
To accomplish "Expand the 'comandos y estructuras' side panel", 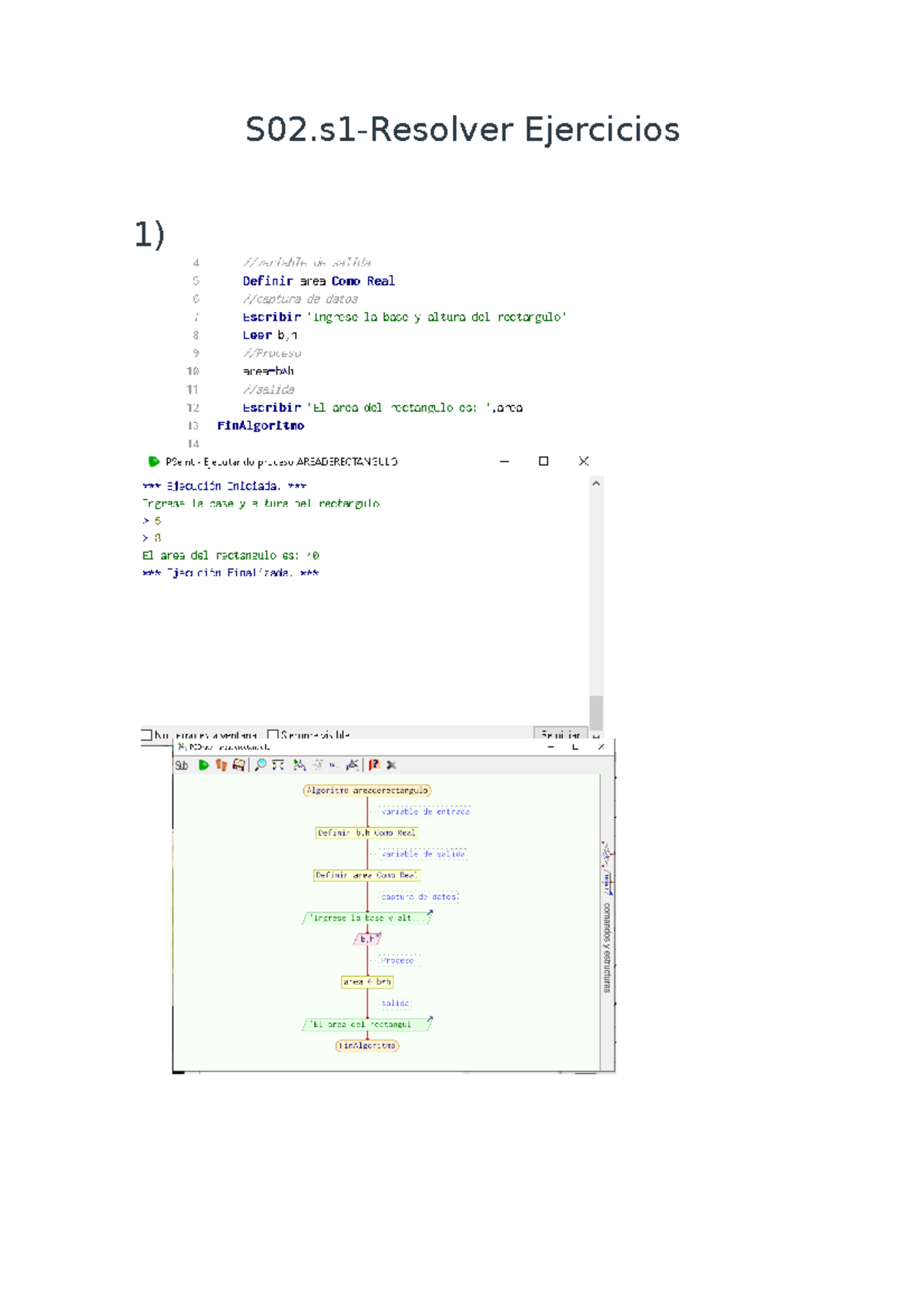I will click(x=607, y=947).
